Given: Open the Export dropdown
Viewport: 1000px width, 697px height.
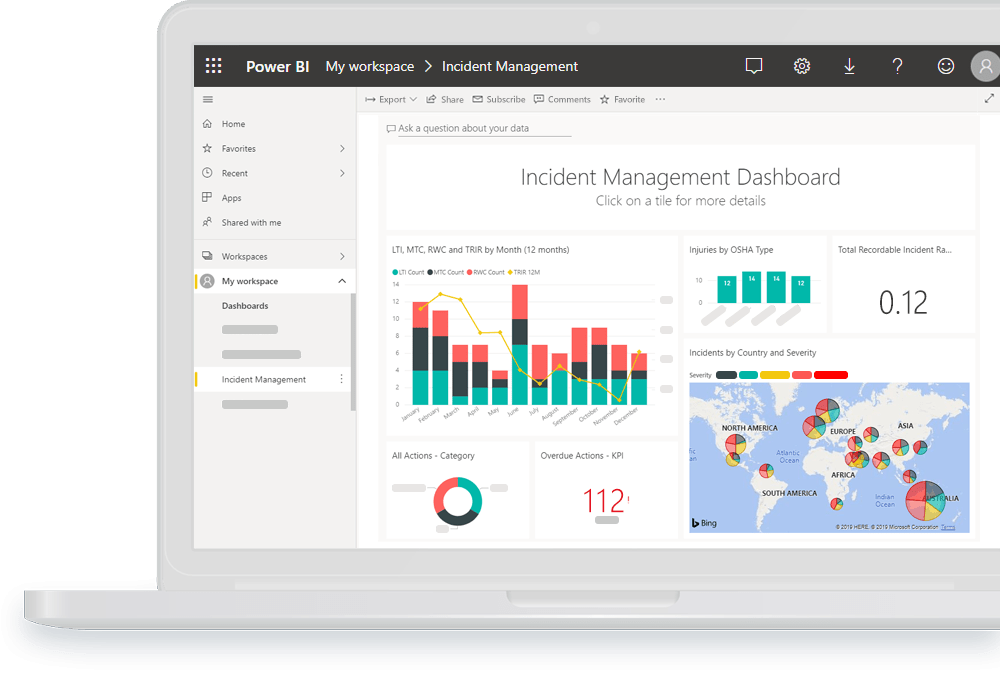Looking at the screenshot, I should pyautogui.click(x=391, y=99).
